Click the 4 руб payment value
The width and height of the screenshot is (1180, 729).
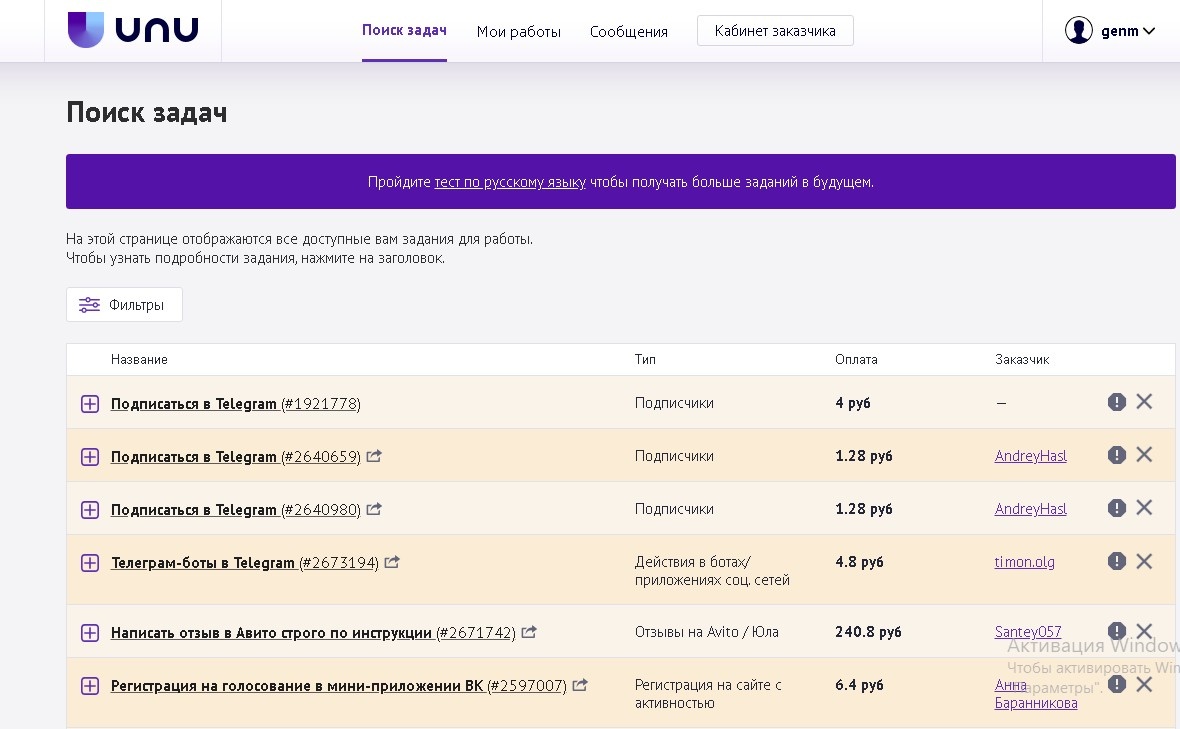click(853, 403)
